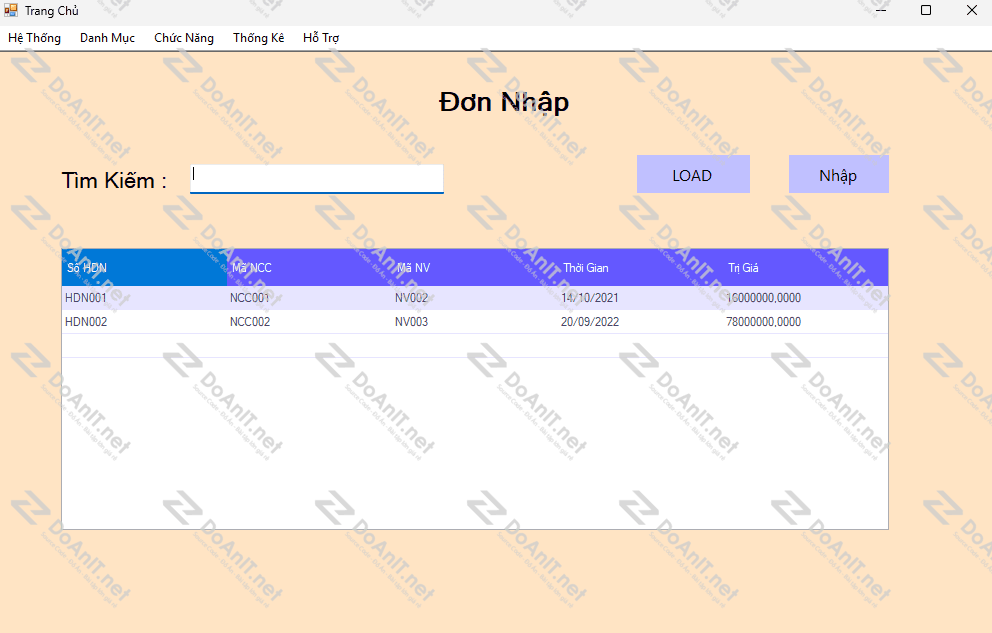This screenshot has width=992, height=633.
Task: Focus the Tìm Kiếm search field
Action: tap(316, 179)
